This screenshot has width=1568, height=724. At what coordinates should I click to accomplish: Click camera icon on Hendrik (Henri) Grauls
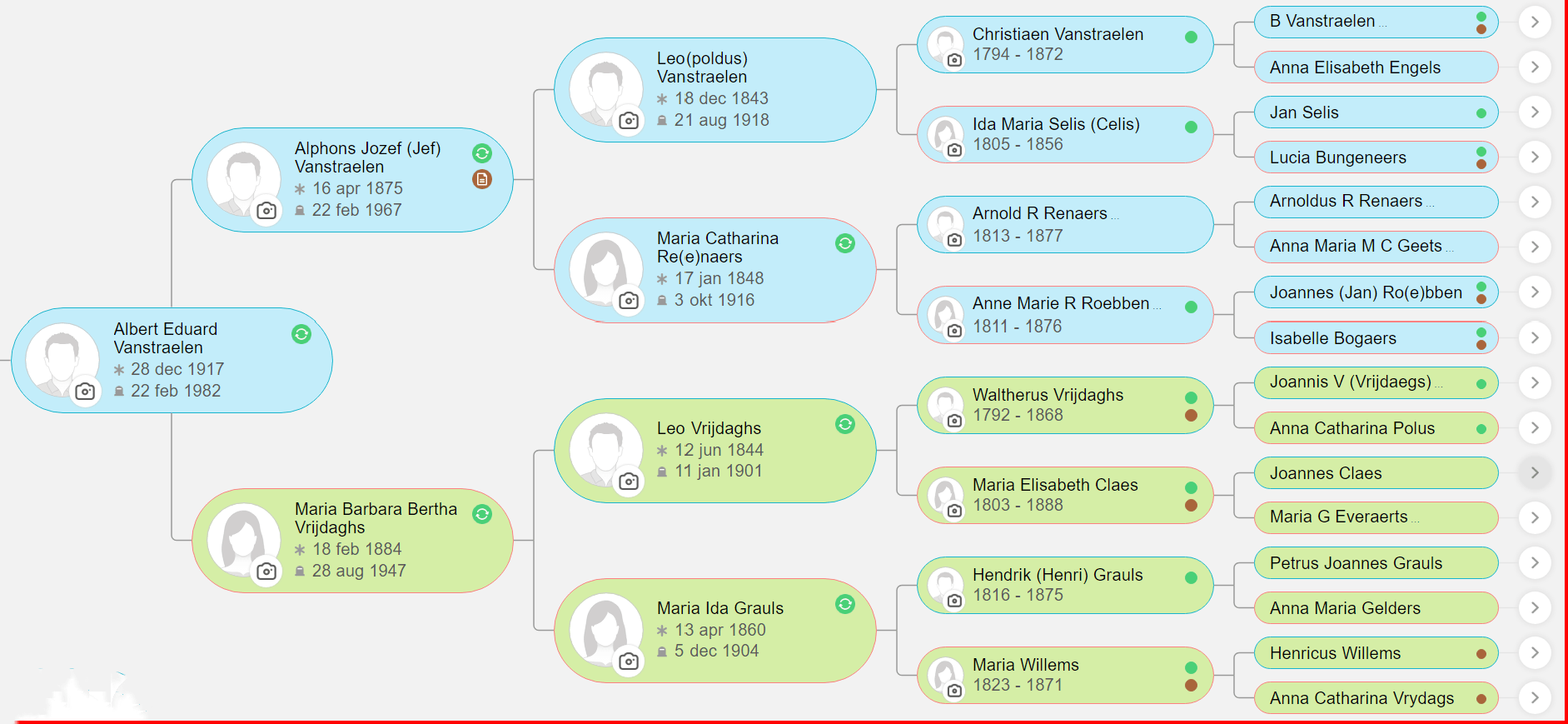pyautogui.click(x=955, y=601)
